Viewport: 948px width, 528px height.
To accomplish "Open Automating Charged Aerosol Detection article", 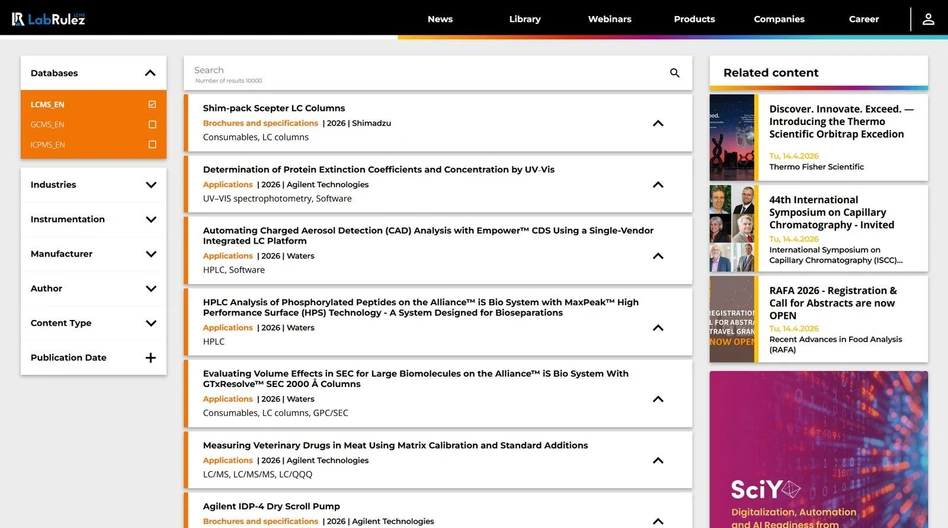I will coord(428,235).
